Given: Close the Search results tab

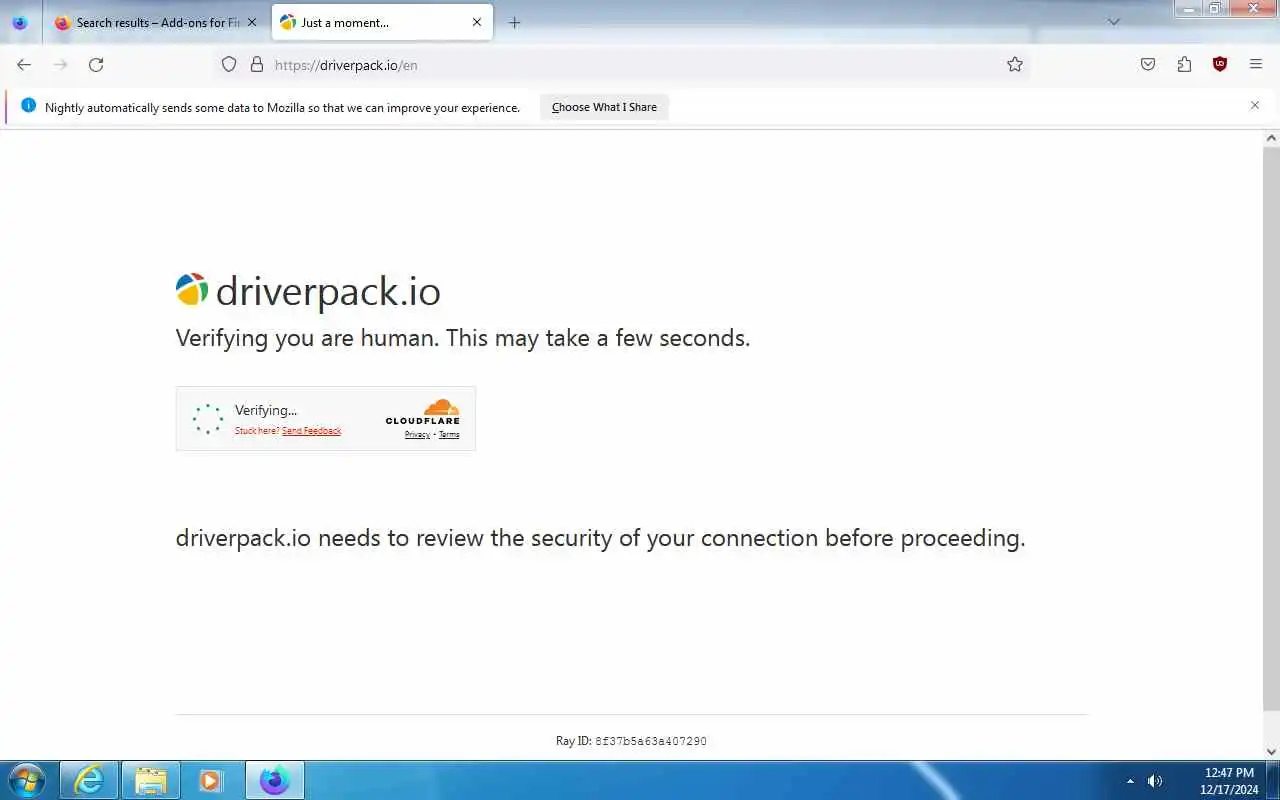Looking at the screenshot, I should (x=252, y=22).
